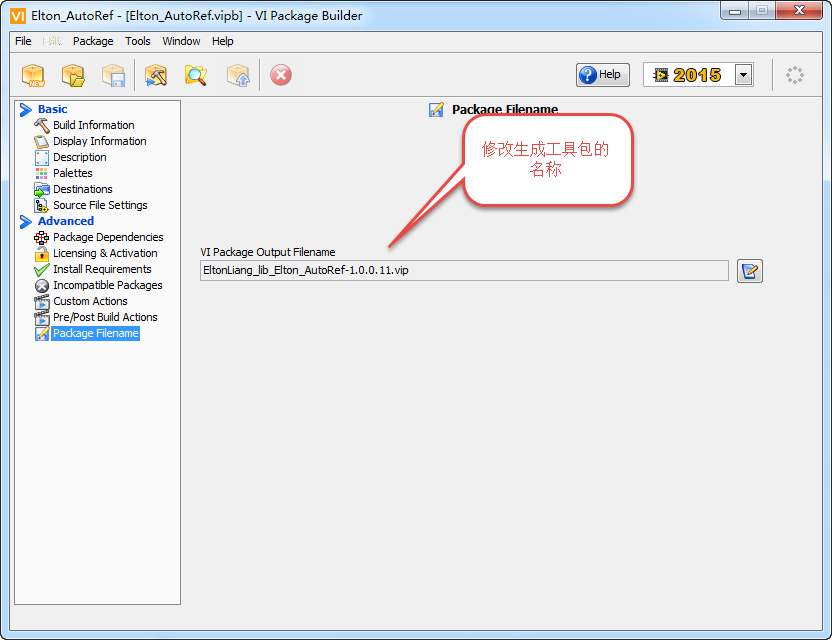
Task: Click the Pre/Post Build Actions icon
Action: (41, 318)
